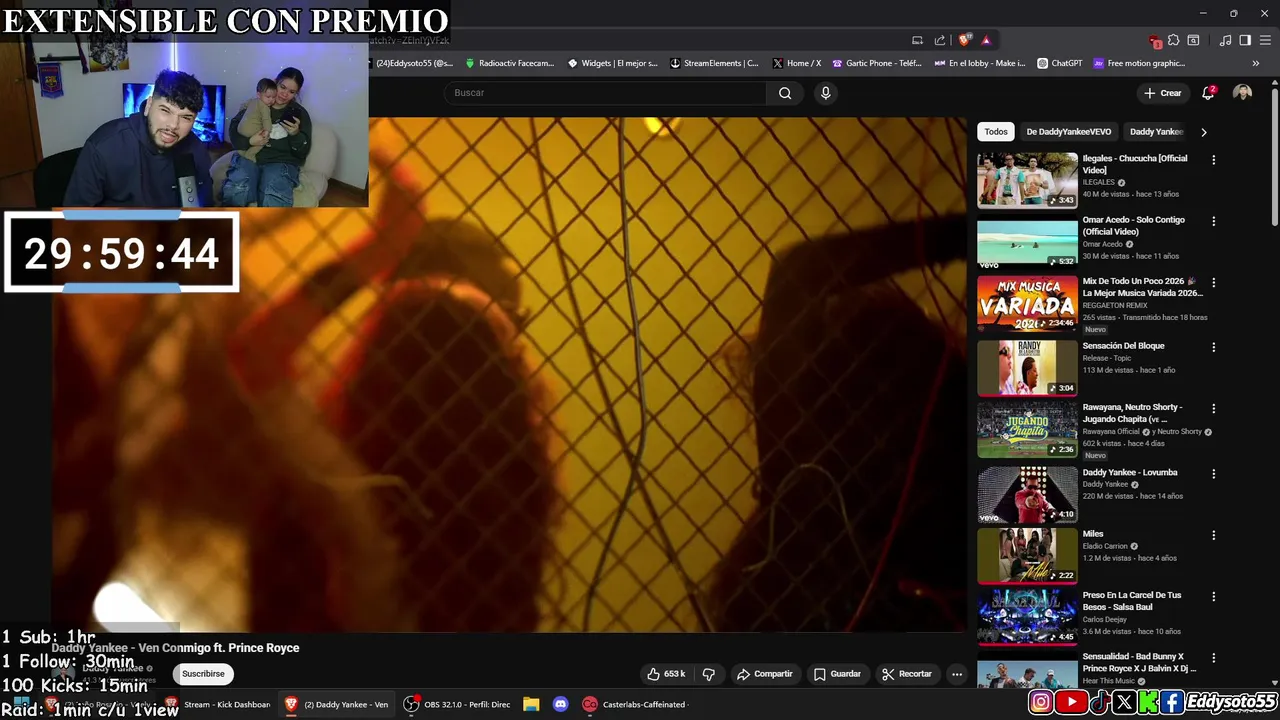Open the ChatGPT bookmark
1280x720 pixels.
click(x=1060, y=63)
